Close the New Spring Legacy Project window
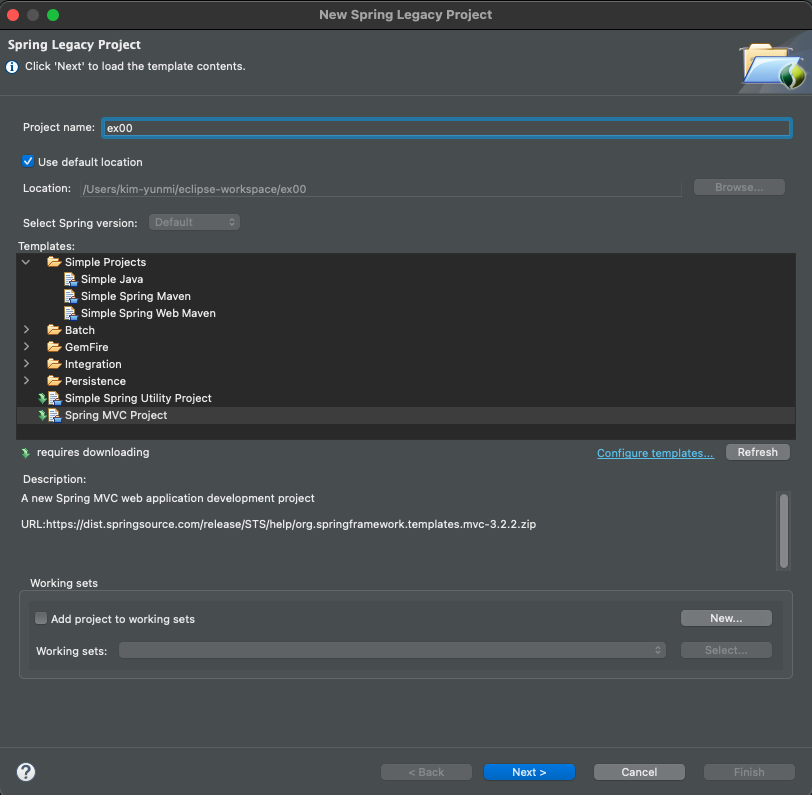Viewport: 812px width, 795px height. [x=13, y=15]
